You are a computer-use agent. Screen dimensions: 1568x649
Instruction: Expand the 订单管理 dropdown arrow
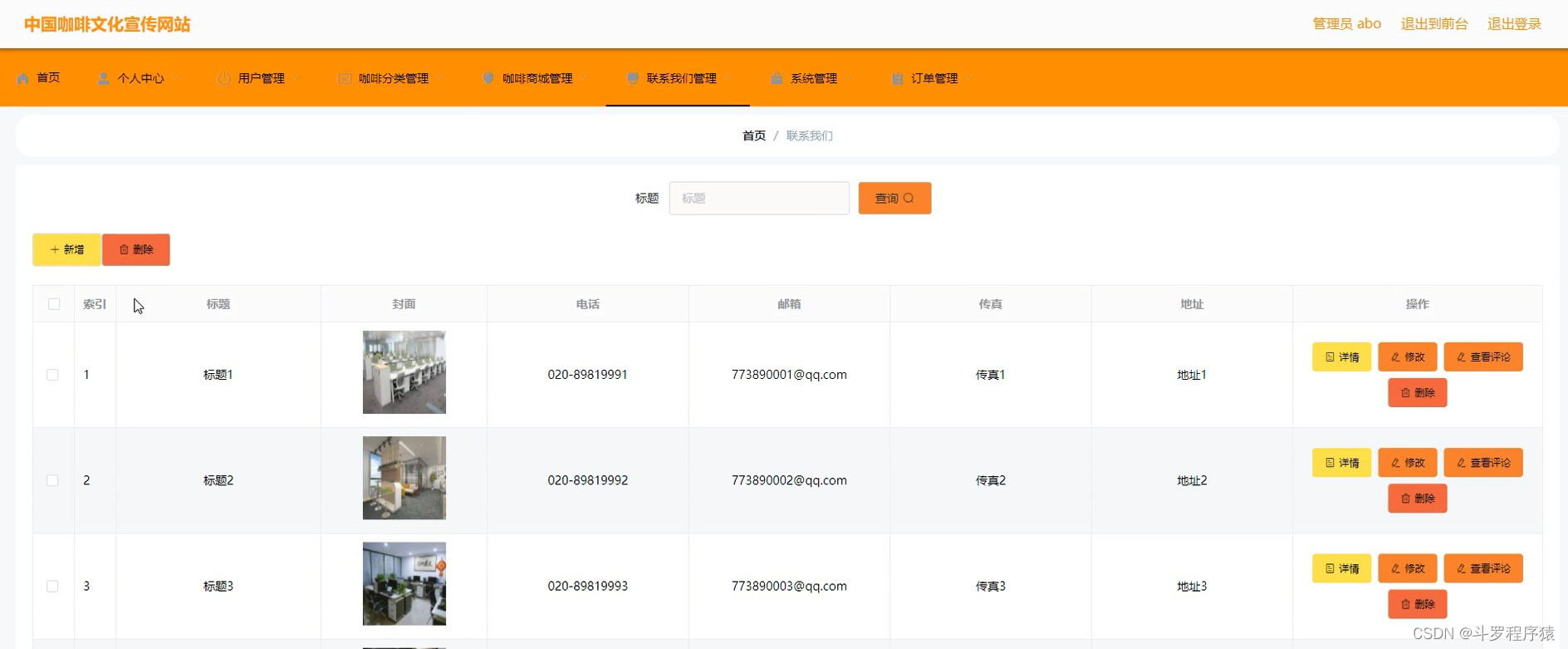(x=969, y=78)
